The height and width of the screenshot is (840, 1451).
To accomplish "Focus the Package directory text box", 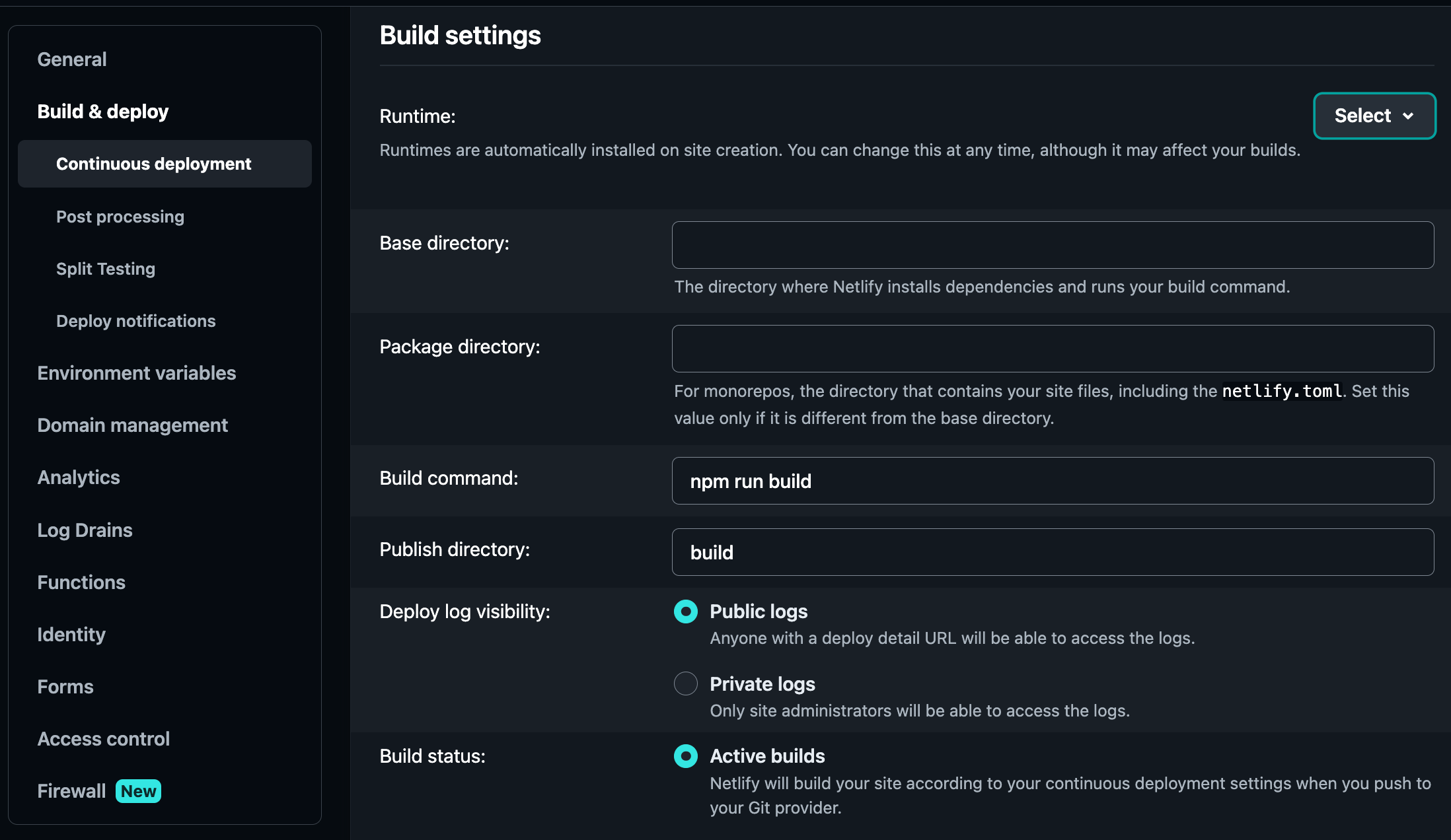I will [x=1052, y=349].
